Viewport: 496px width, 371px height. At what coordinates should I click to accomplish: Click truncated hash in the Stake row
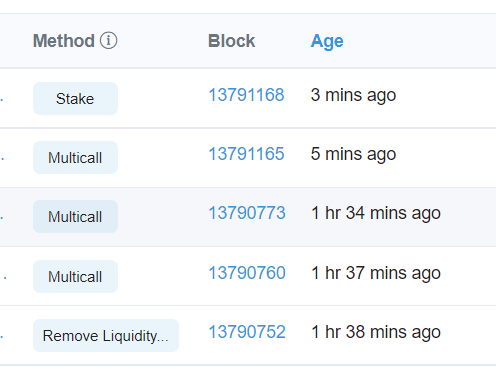click(2, 99)
